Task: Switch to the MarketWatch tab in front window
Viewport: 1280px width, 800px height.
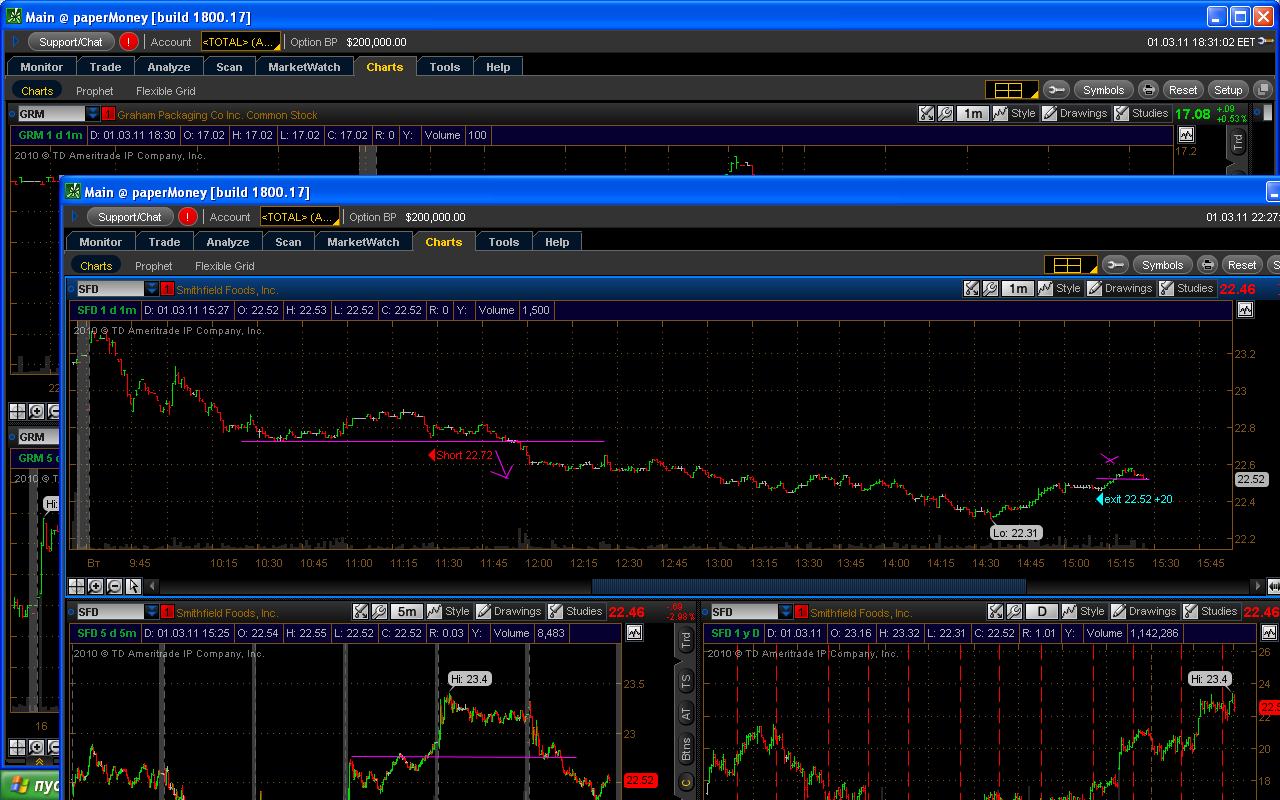Action: click(363, 242)
